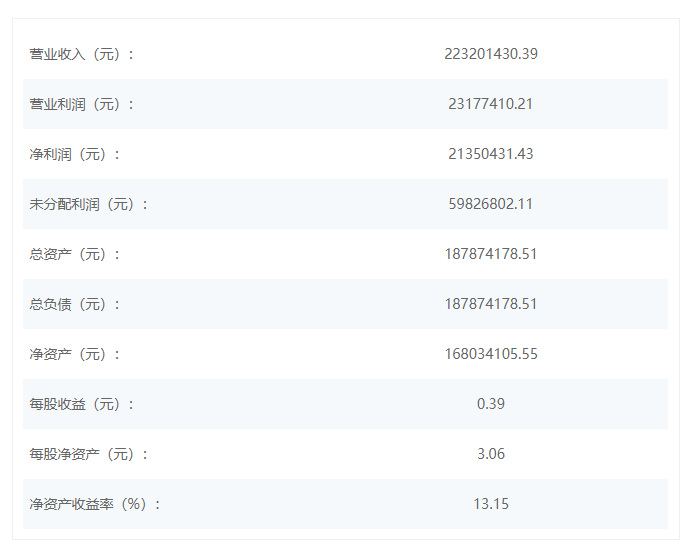
Task: Click the 净资产（元） row label
Action: 75,354
